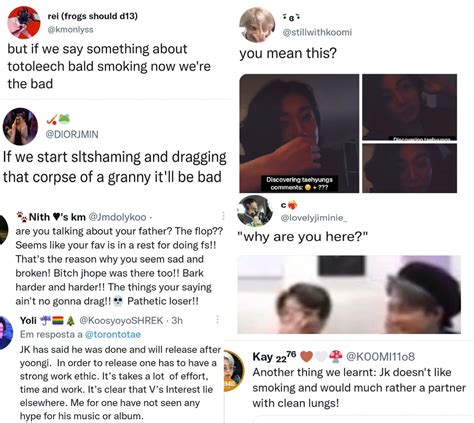This screenshot has width=474, height=423.
Task: Open bottom-right image in photo grid
Action: click(410, 168)
